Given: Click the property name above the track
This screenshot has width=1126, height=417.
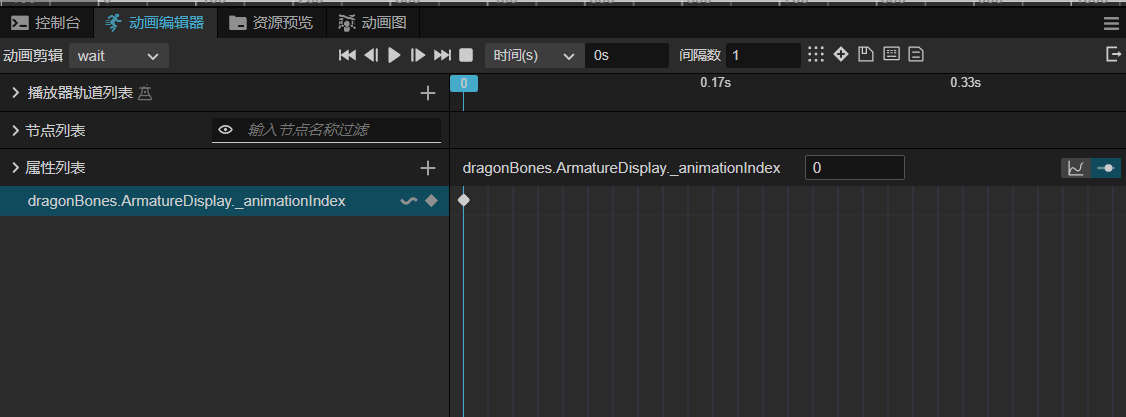Looking at the screenshot, I should click(x=621, y=168).
